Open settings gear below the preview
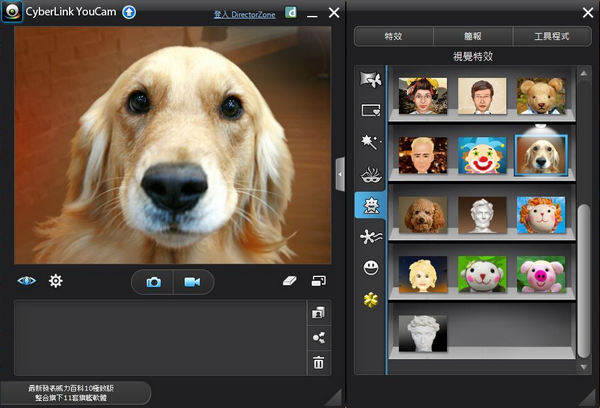This screenshot has width=600, height=408. tap(55, 281)
